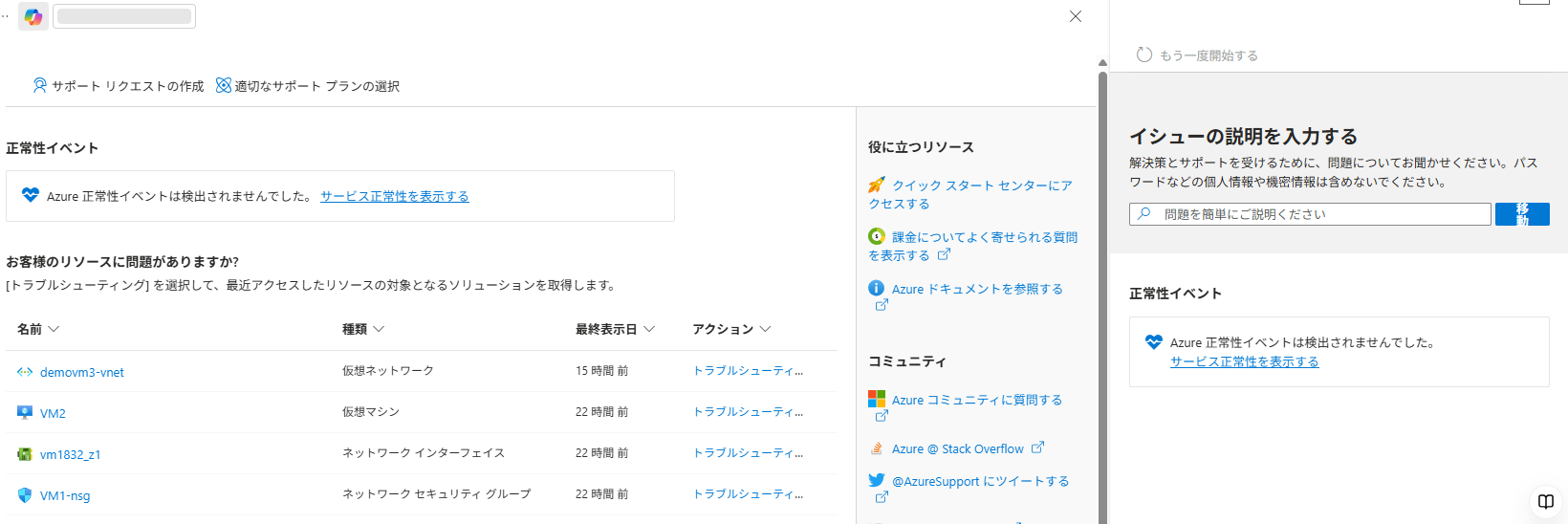Troubleshoot VM2 via トラブルシューティ link

[x=748, y=411]
